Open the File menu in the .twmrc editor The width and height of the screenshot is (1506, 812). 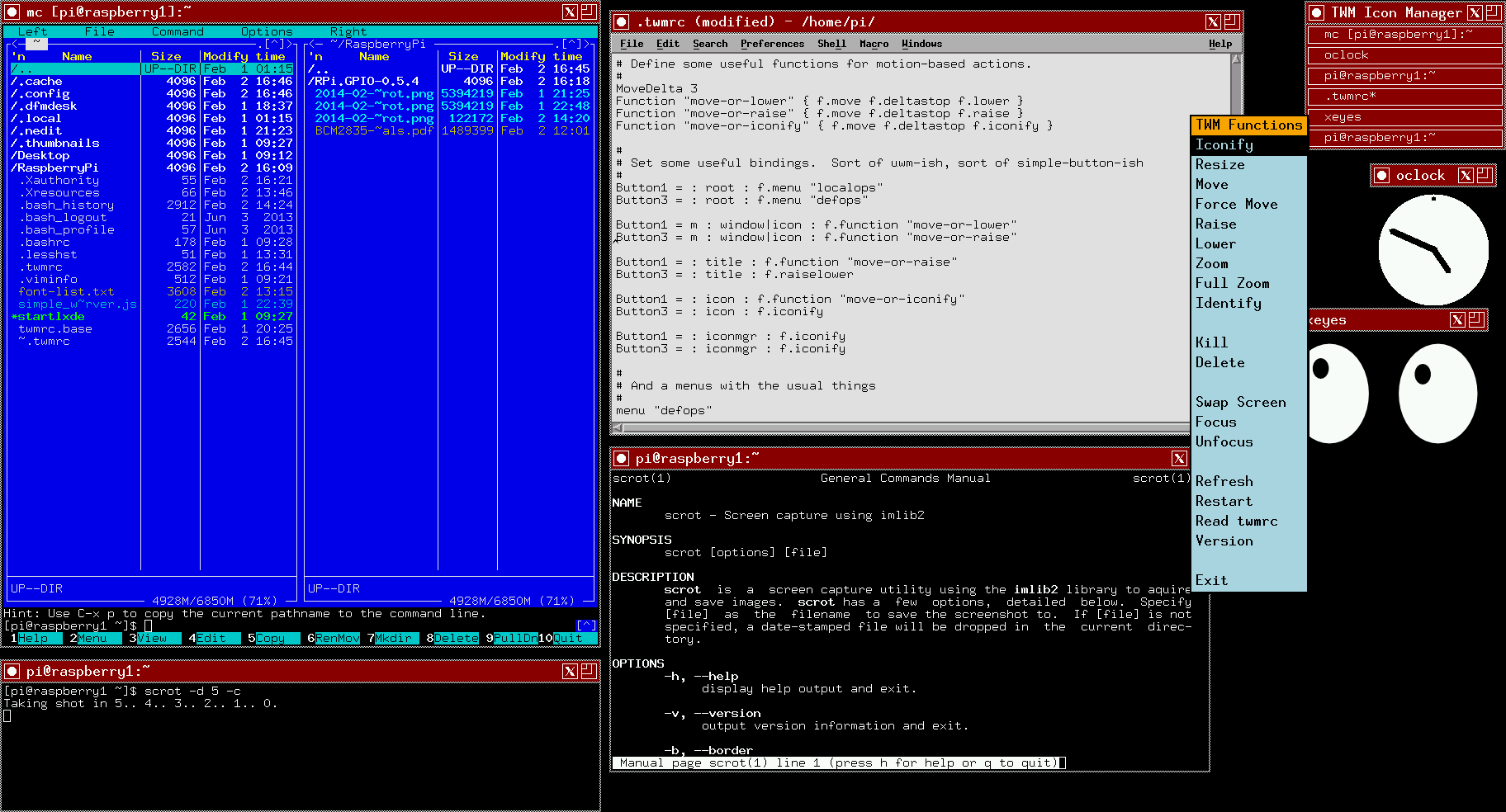632,44
